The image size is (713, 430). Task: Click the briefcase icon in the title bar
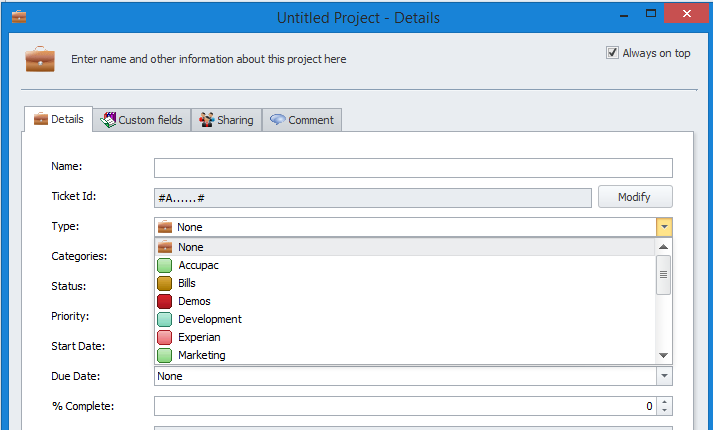(x=18, y=17)
